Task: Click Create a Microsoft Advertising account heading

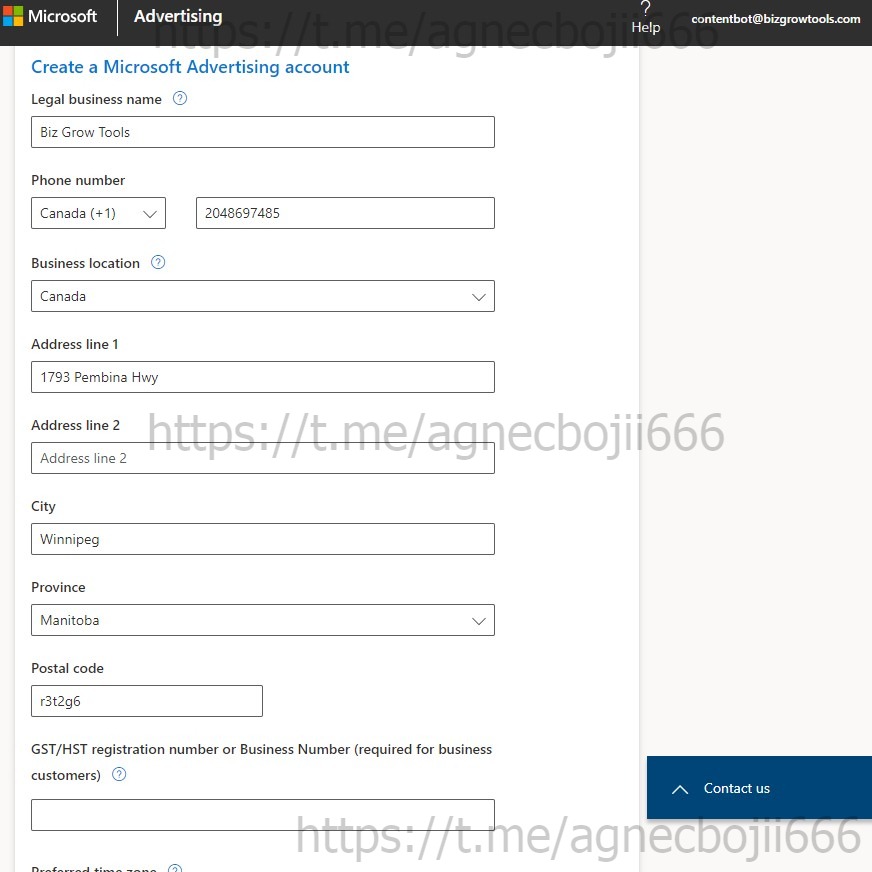Action: 190,67
